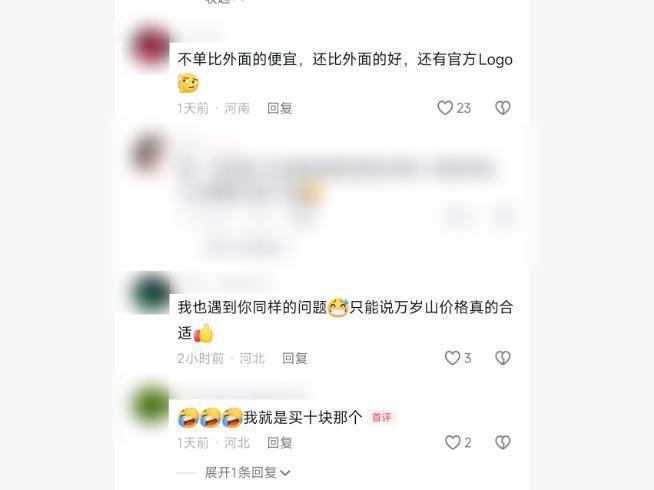654x490 pixels.
Task: Like the comment with 23 likes
Action: tap(445, 108)
